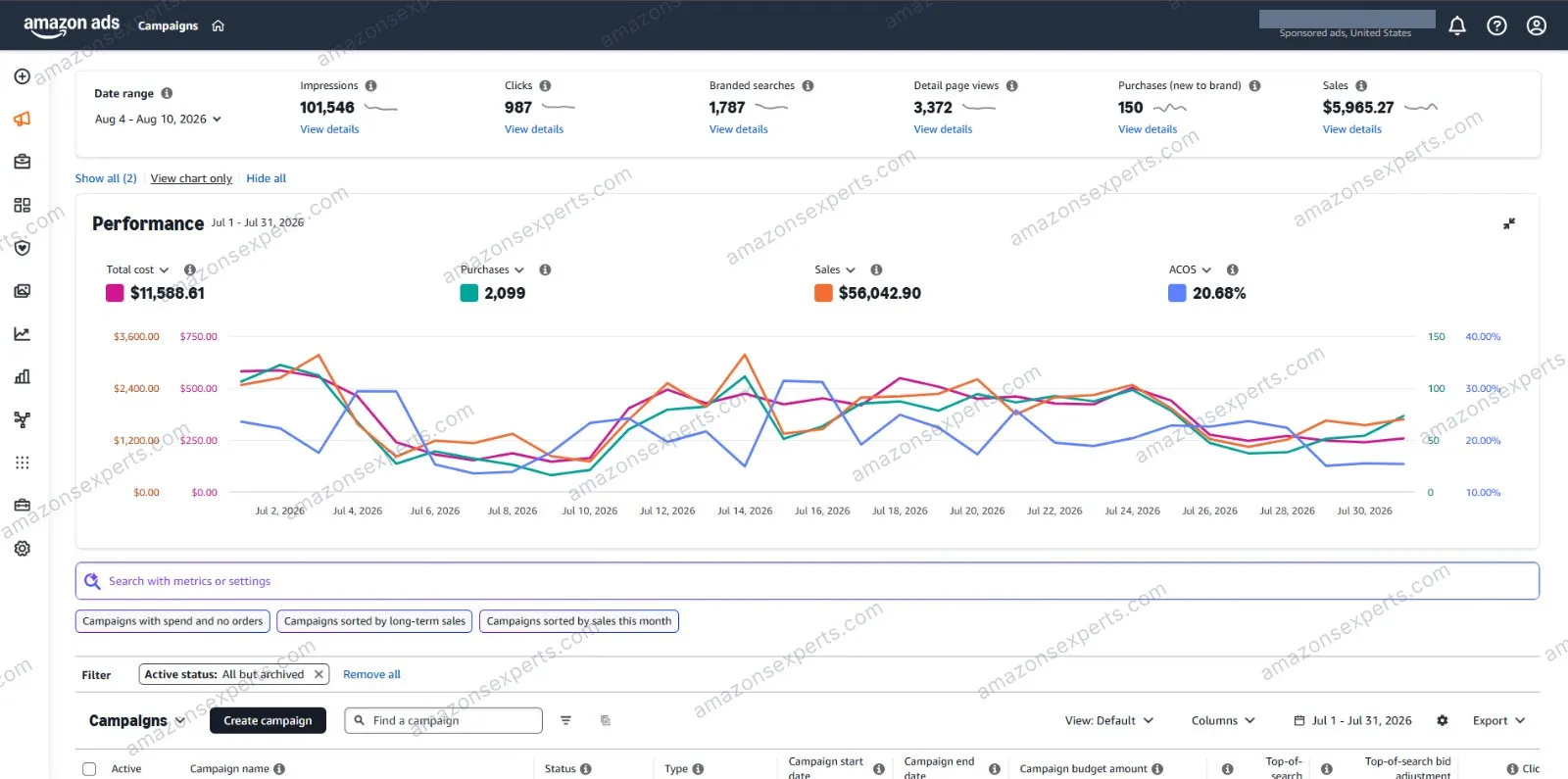Expand the Aug 4 - Aug 10, 2026 date range
This screenshot has height=779, width=1568.
158,120
